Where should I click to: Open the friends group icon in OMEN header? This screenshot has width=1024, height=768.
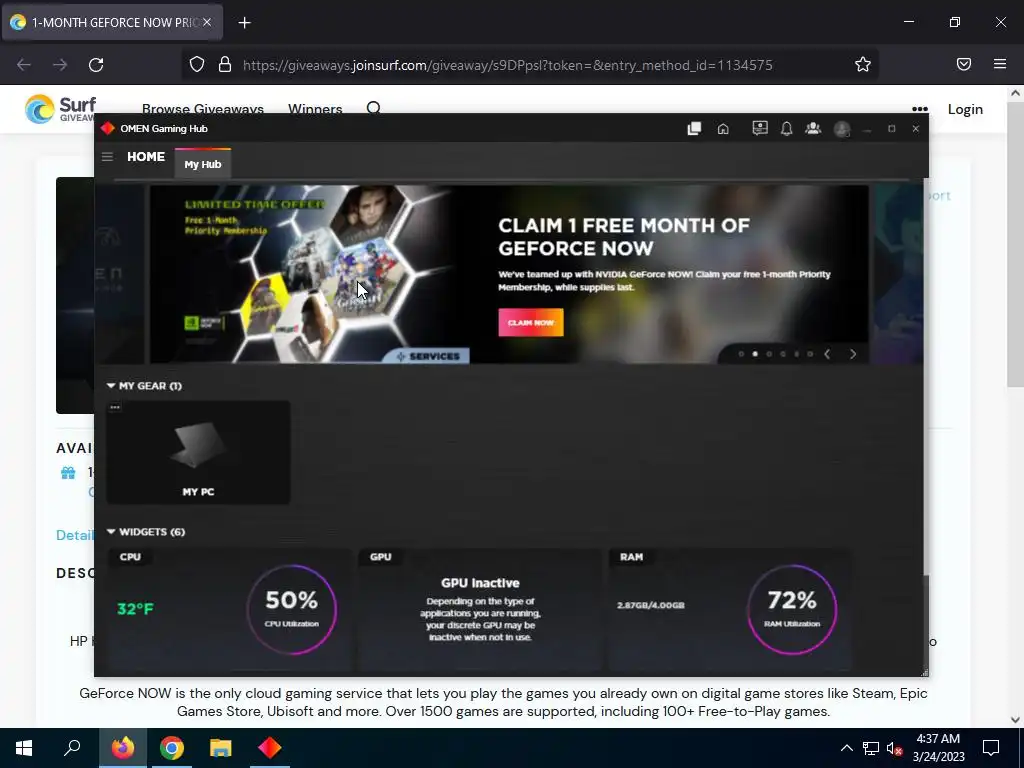tap(813, 128)
